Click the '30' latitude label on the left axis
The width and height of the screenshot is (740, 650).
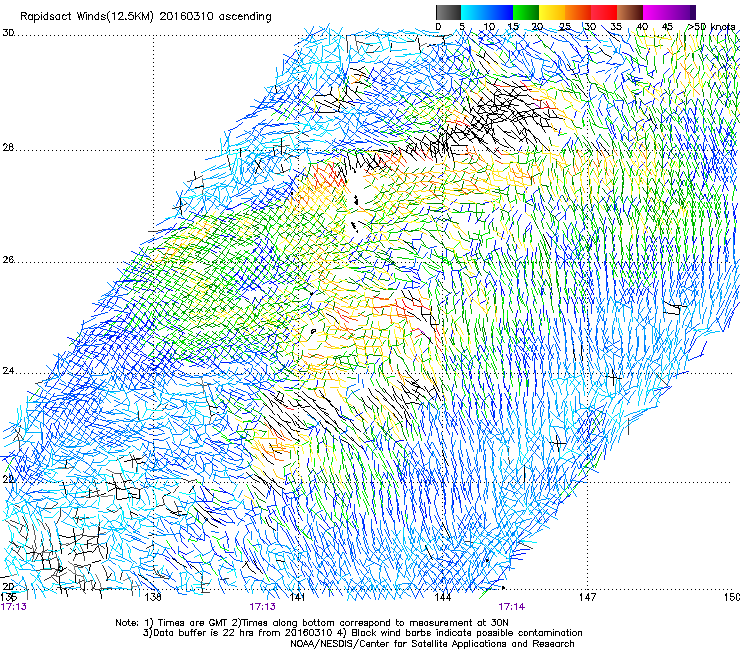point(8,33)
